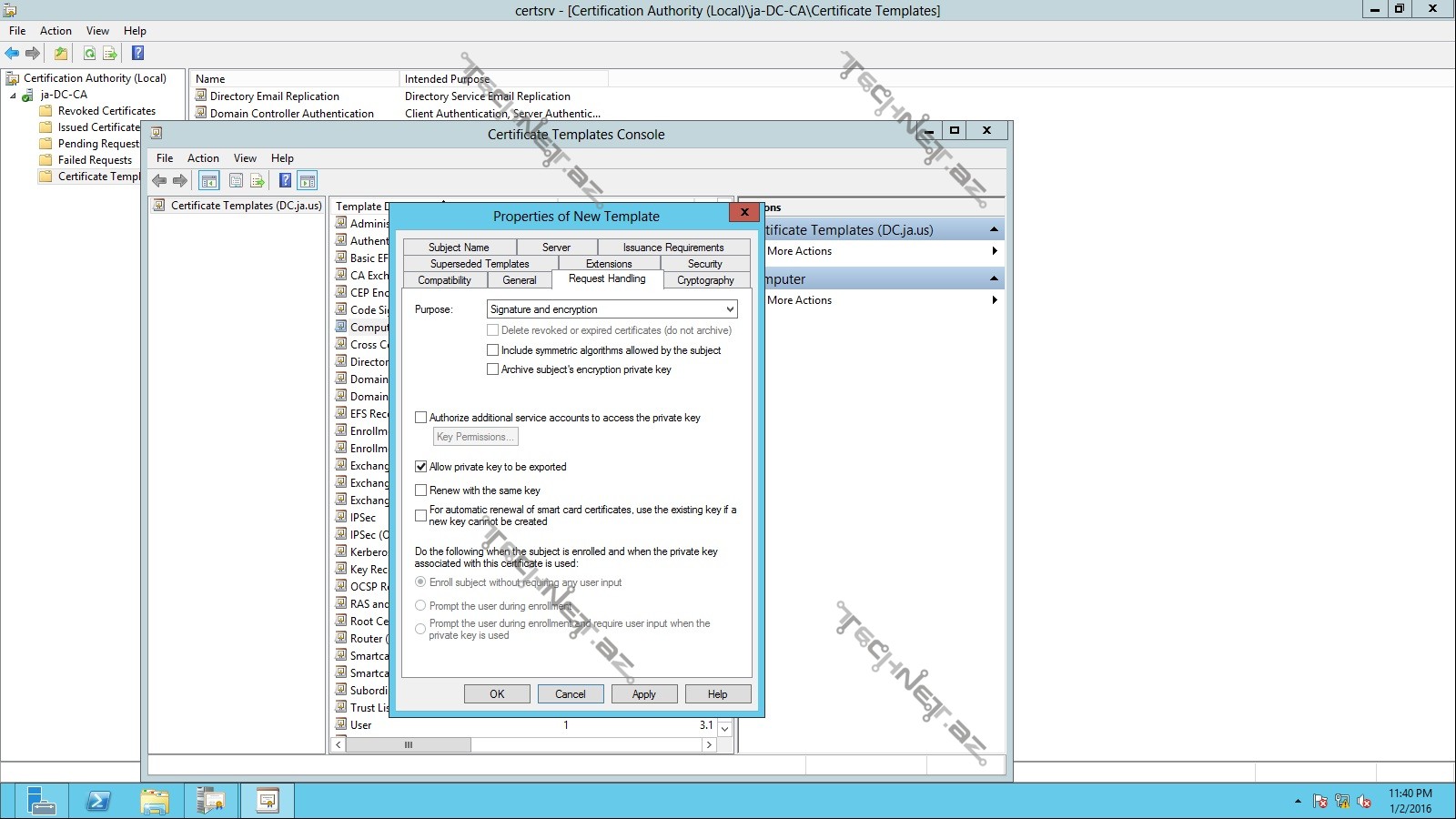Click the Apply button
The width and height of the screenshot is (1456, 819).
[x=643, y=694]
